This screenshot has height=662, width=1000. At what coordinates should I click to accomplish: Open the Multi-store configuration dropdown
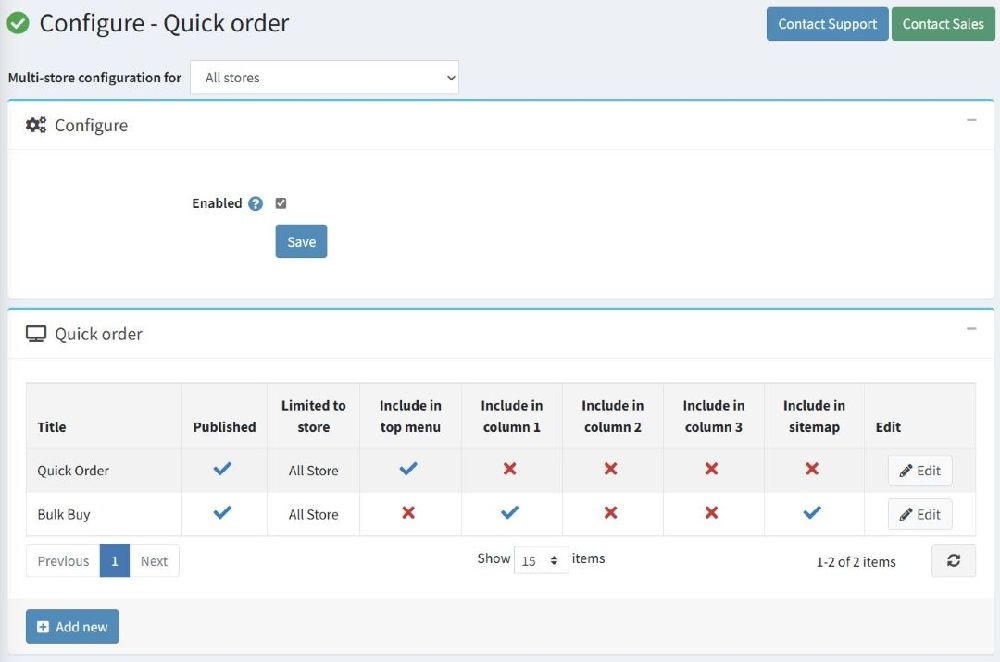(x=324, y=77)
